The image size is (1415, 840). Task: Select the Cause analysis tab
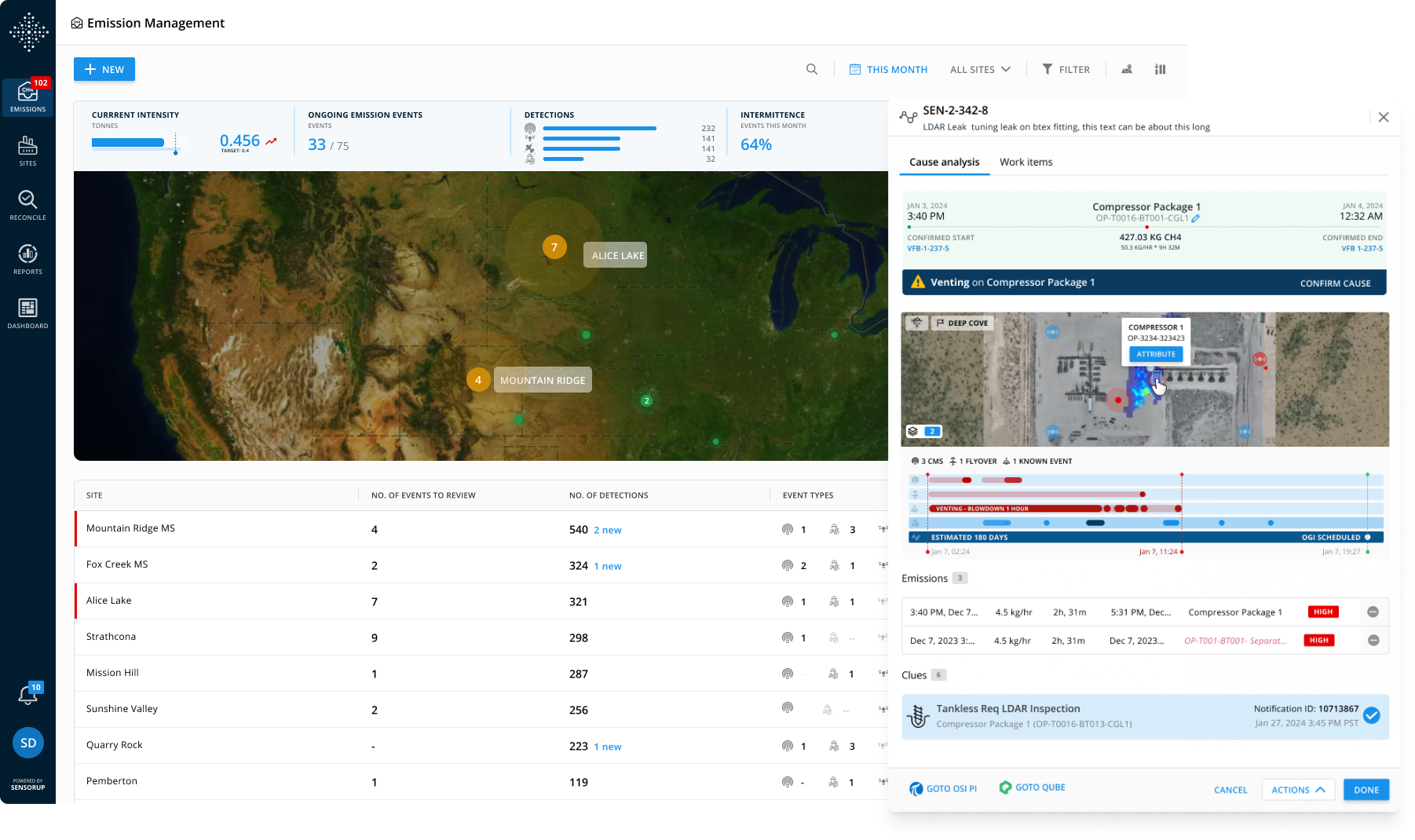(x=944, y=162)
